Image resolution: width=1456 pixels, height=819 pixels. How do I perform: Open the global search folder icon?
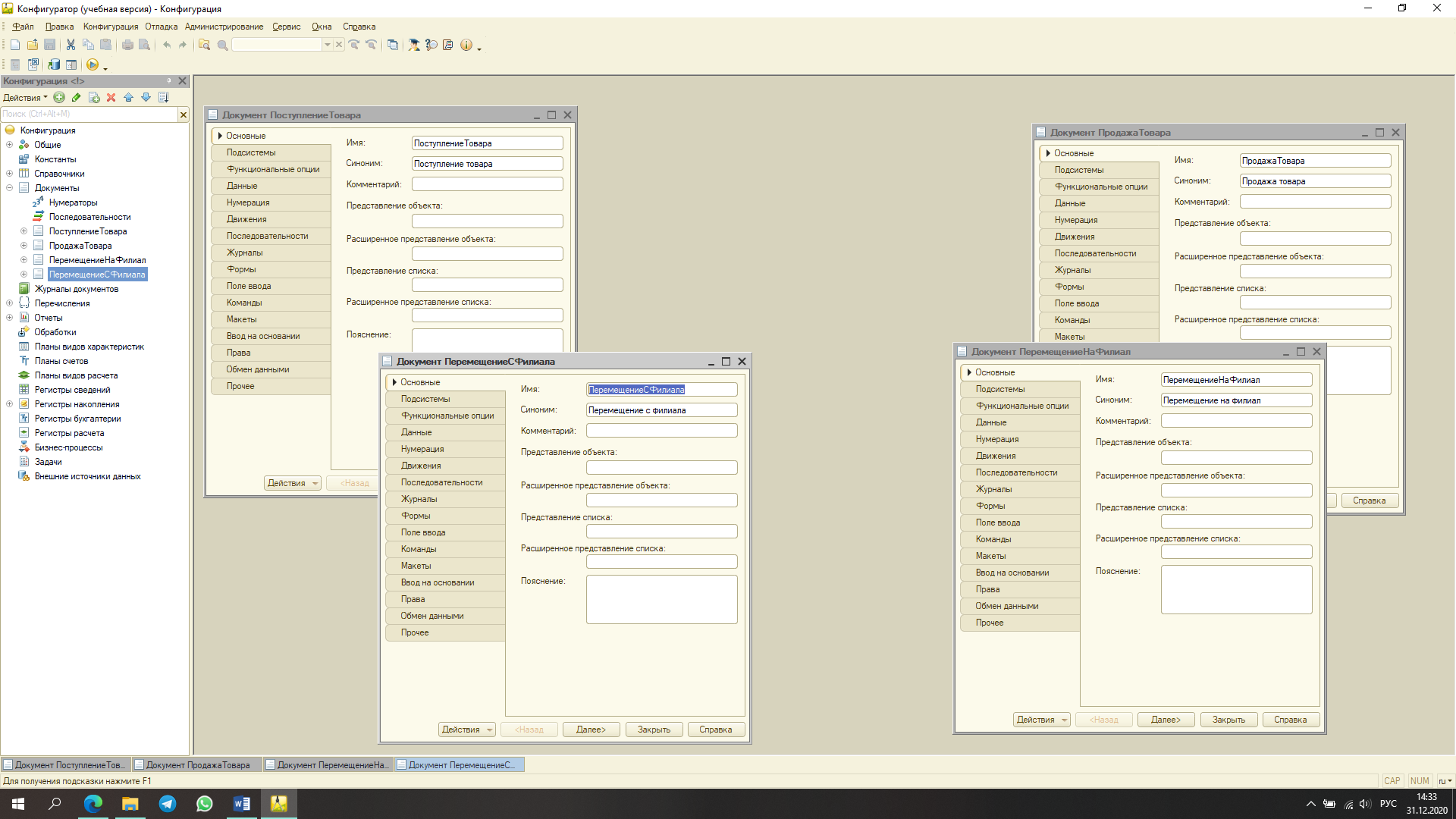(204, 45)
